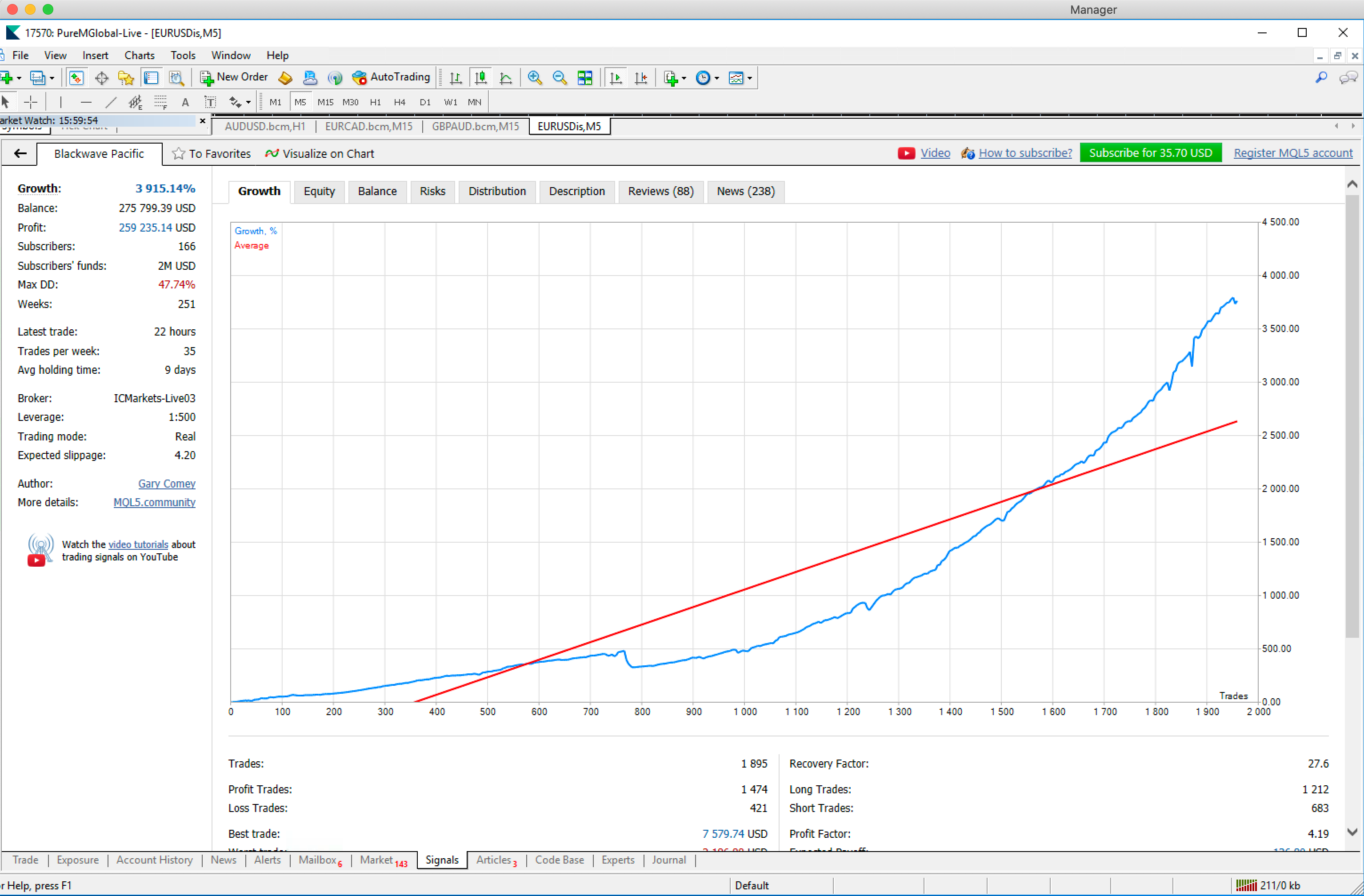Screen dimensions: 1364x896
Task: Open the Charts menu
Action: [139, 56]
